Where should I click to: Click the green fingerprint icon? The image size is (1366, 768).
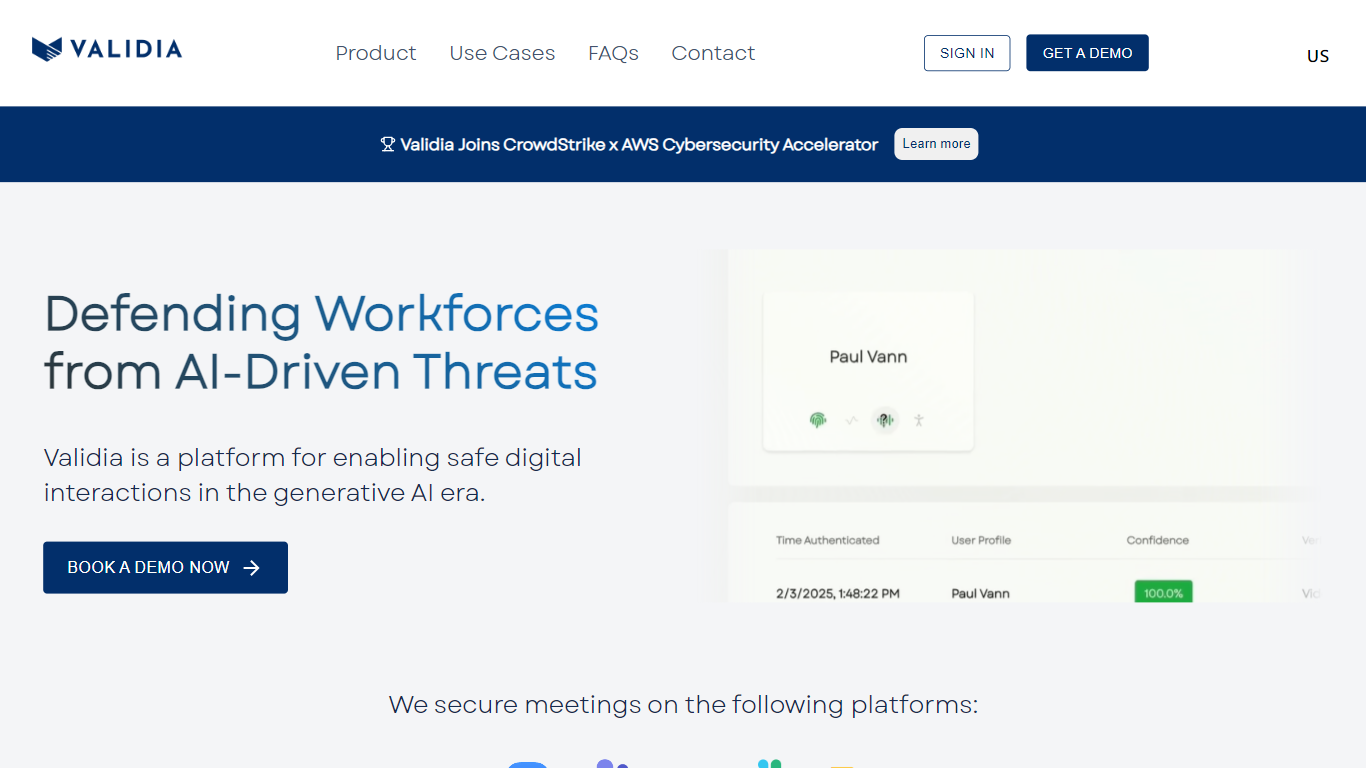818,420
